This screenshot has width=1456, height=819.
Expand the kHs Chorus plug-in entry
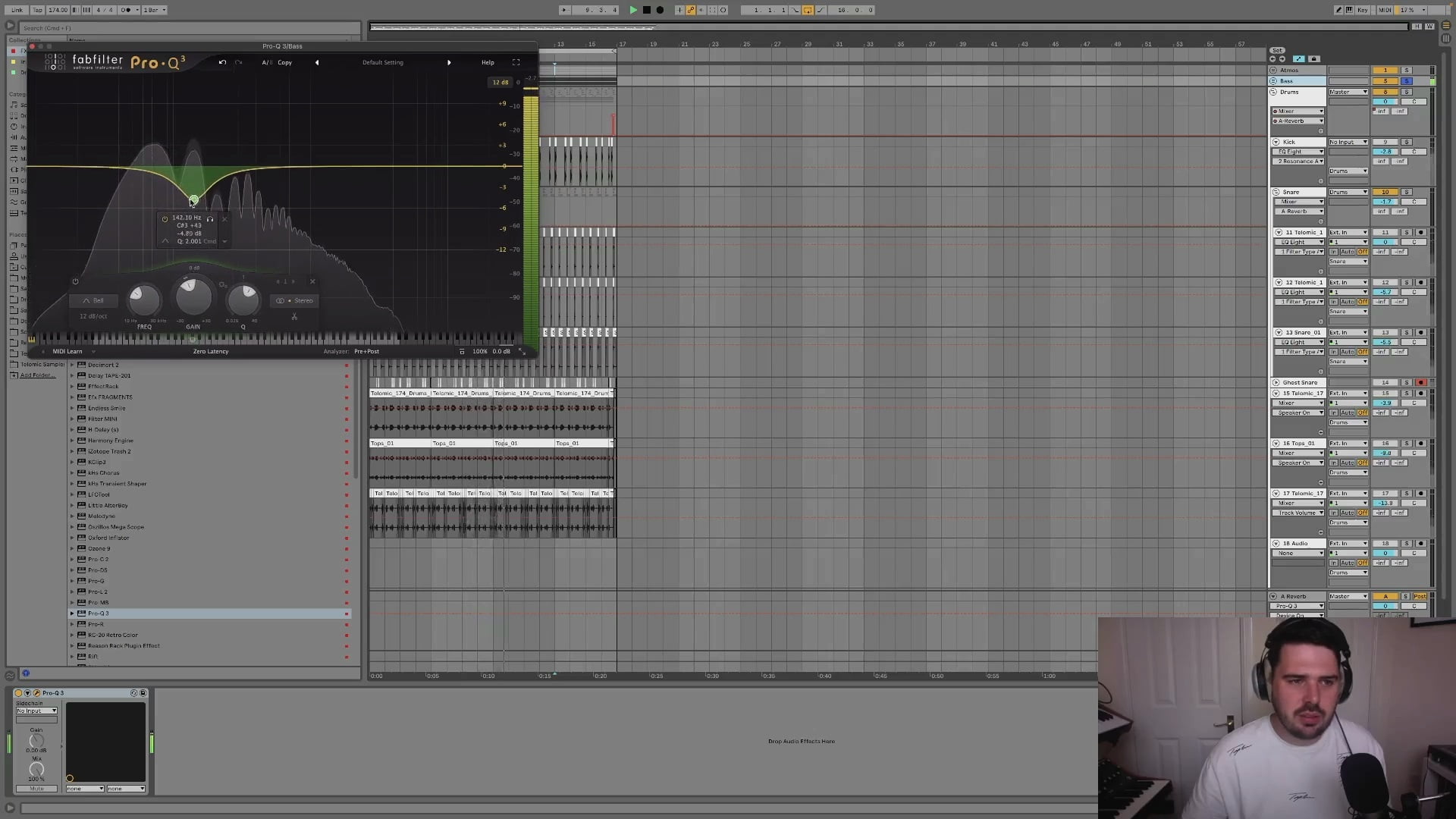click(x=73, y=473)
